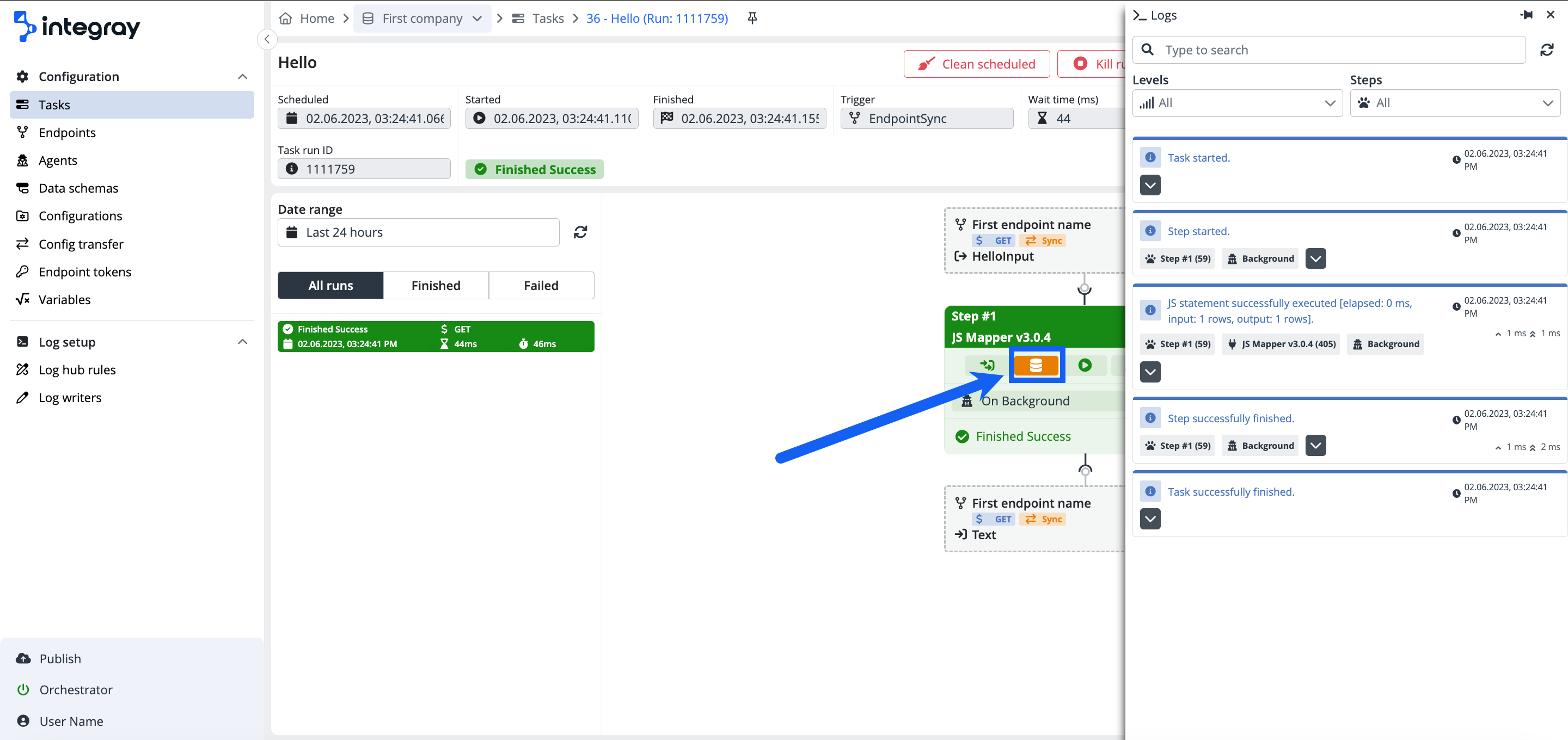Click the Type to search field in Logs

point(1327,50)
